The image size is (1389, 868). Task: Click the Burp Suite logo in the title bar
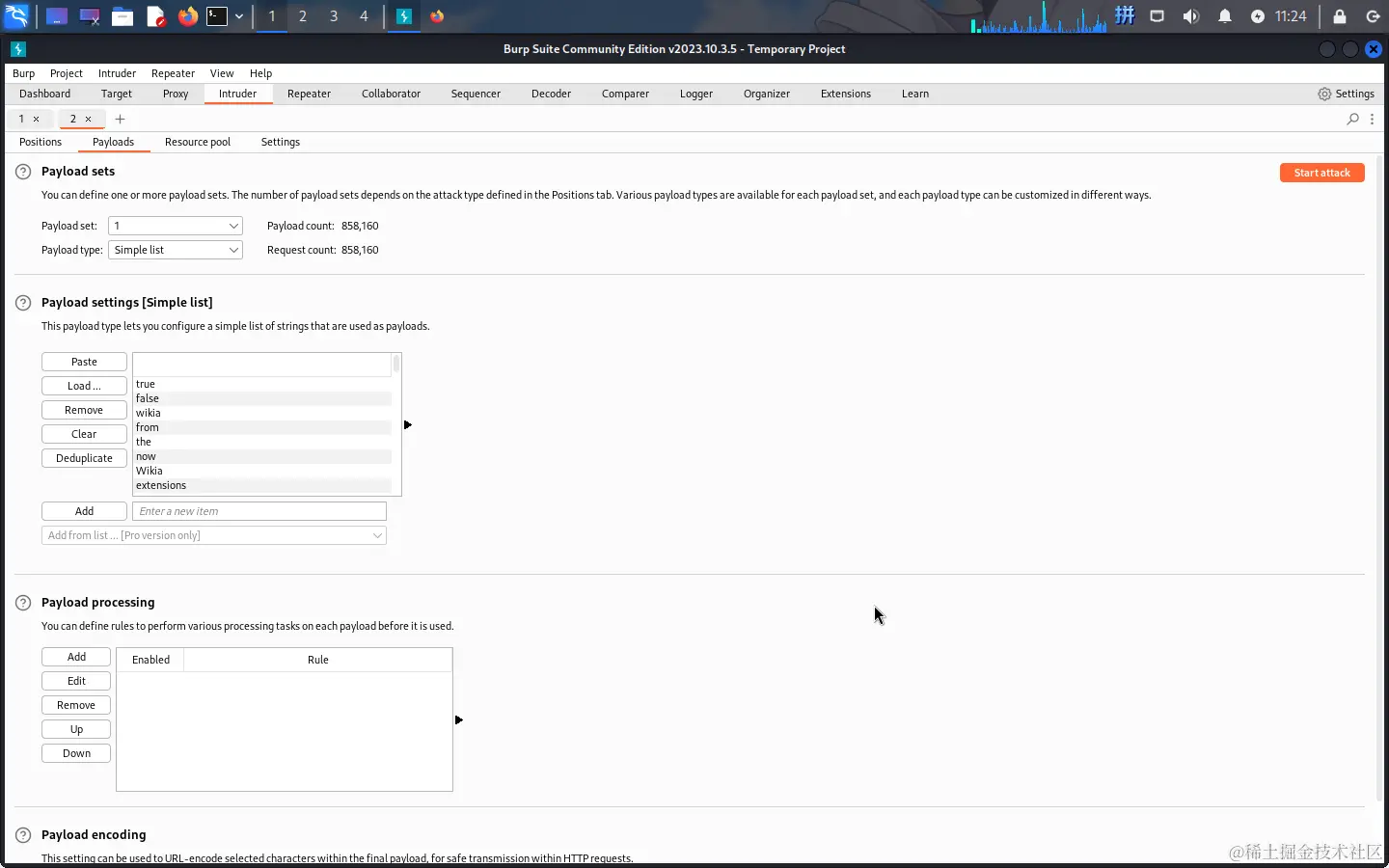pyautogui.click(x=18, y=49)
